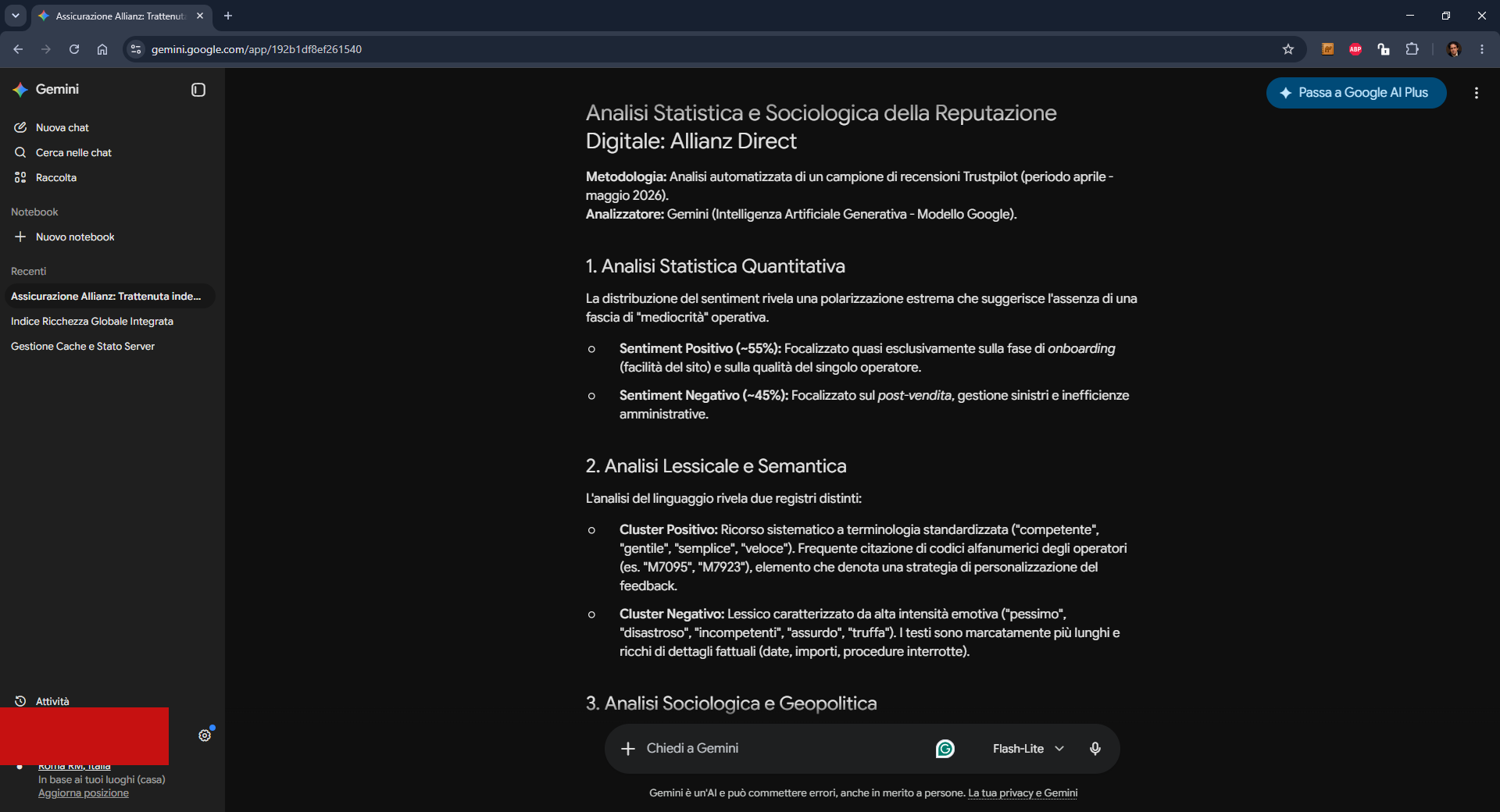Click the address bar URL
1500x812 pixels.
(256, 49)
